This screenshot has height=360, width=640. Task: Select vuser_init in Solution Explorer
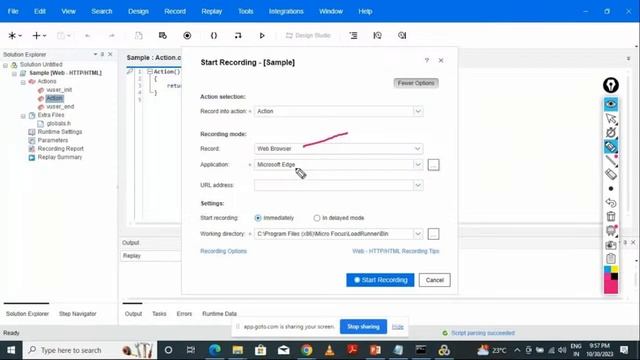coord(59,90)
